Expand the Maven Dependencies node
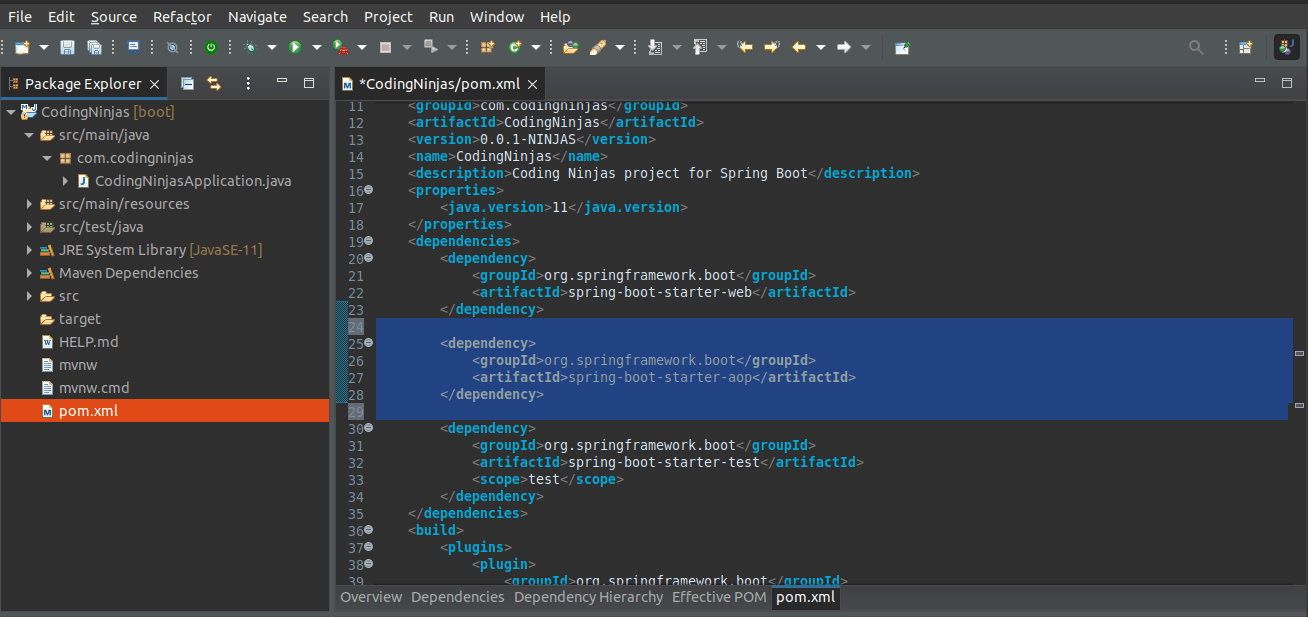 [x=28, y=272]
